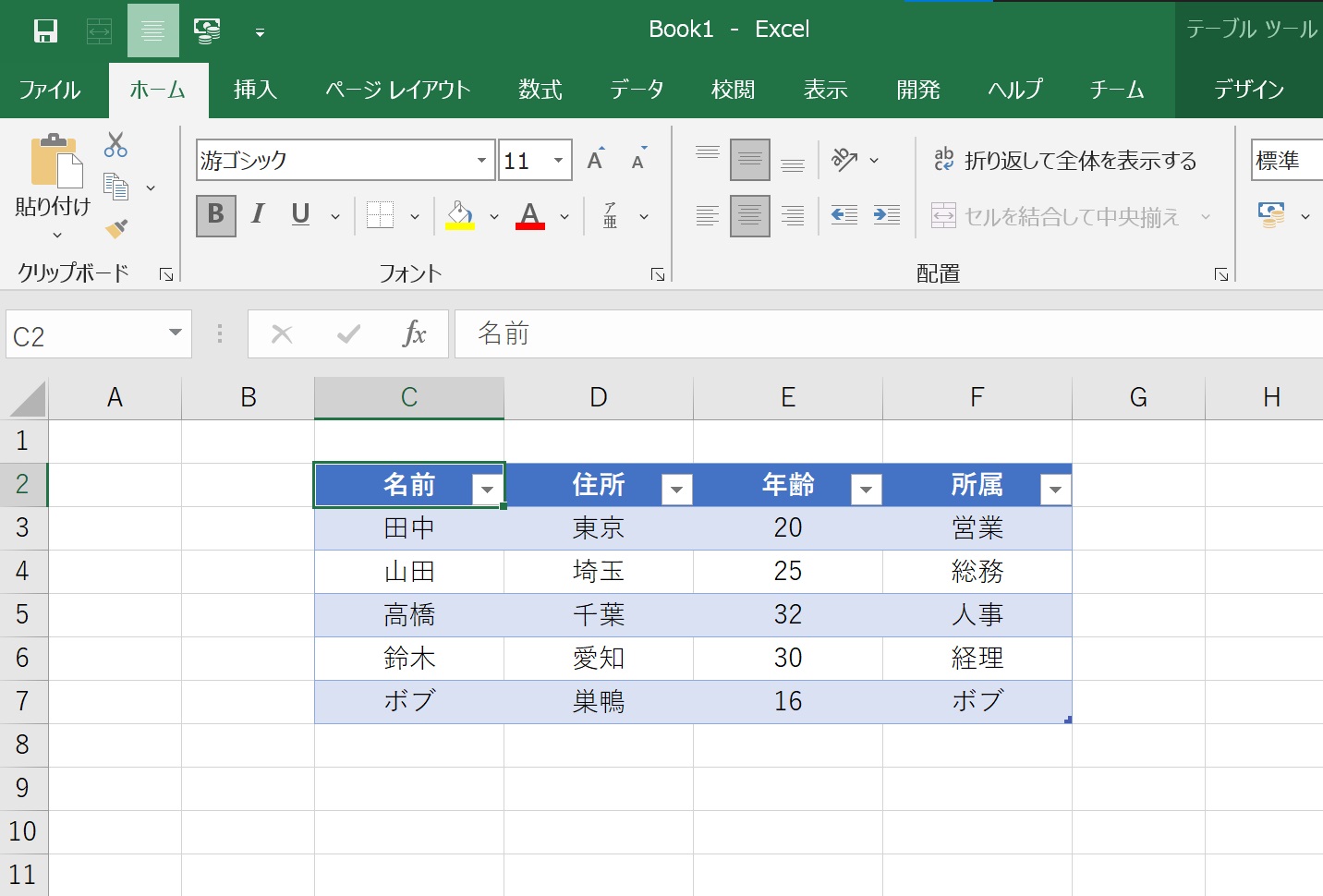Select column D header
This screenshot has width=1323, height=896.
tap(599, 398)
